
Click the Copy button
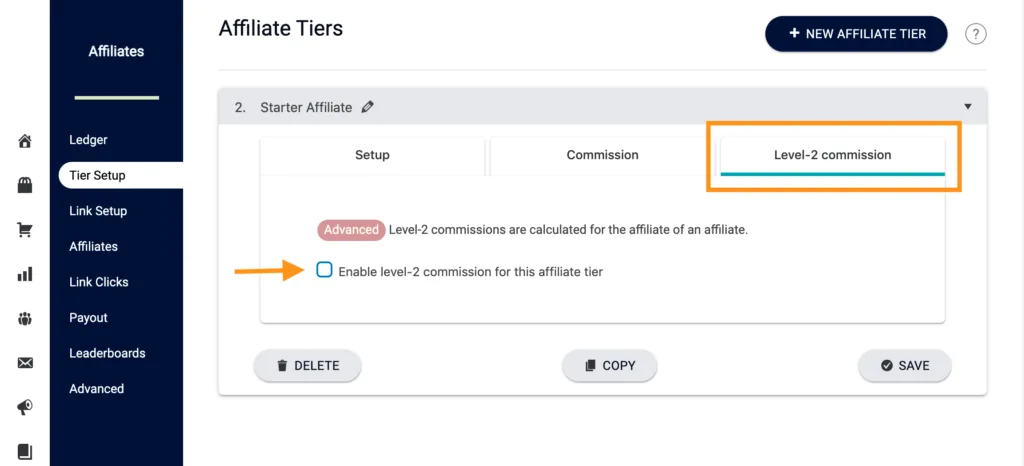point(609,366)
